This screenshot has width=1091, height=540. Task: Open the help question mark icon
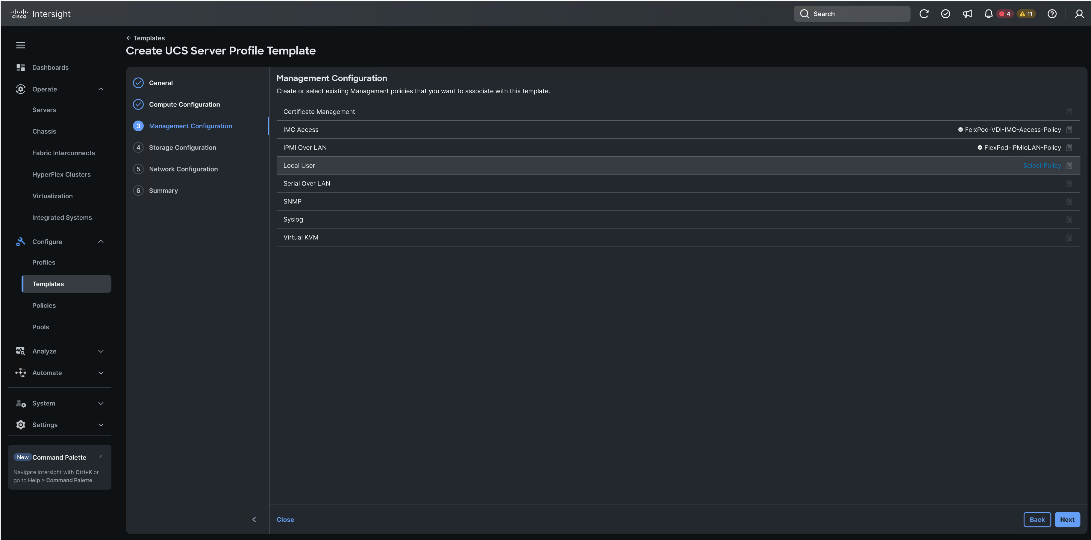point(1052,14)
